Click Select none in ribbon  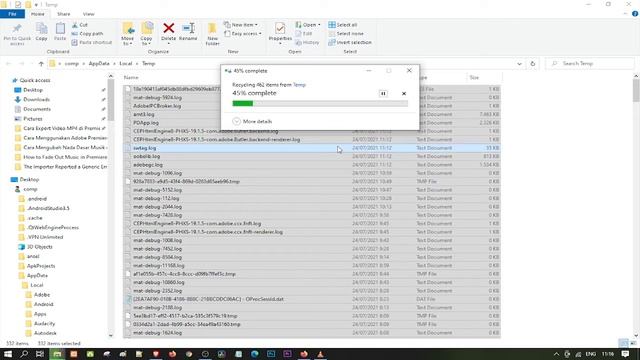pyautogui.click(x=346, y=33)
